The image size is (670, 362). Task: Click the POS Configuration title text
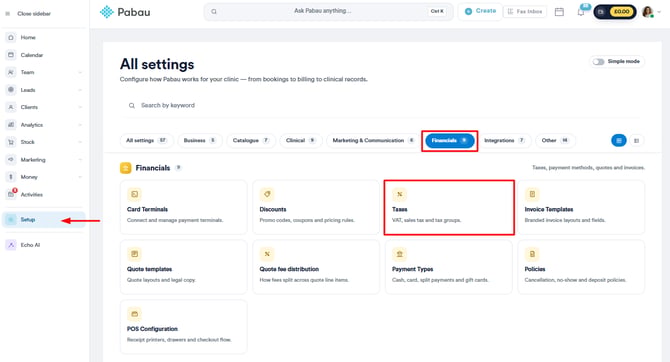152,329
